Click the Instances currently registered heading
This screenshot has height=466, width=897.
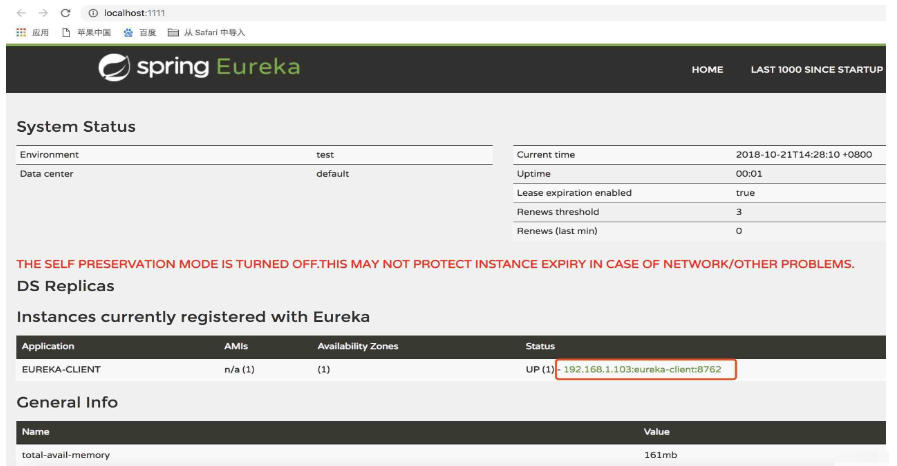point(193,317)
